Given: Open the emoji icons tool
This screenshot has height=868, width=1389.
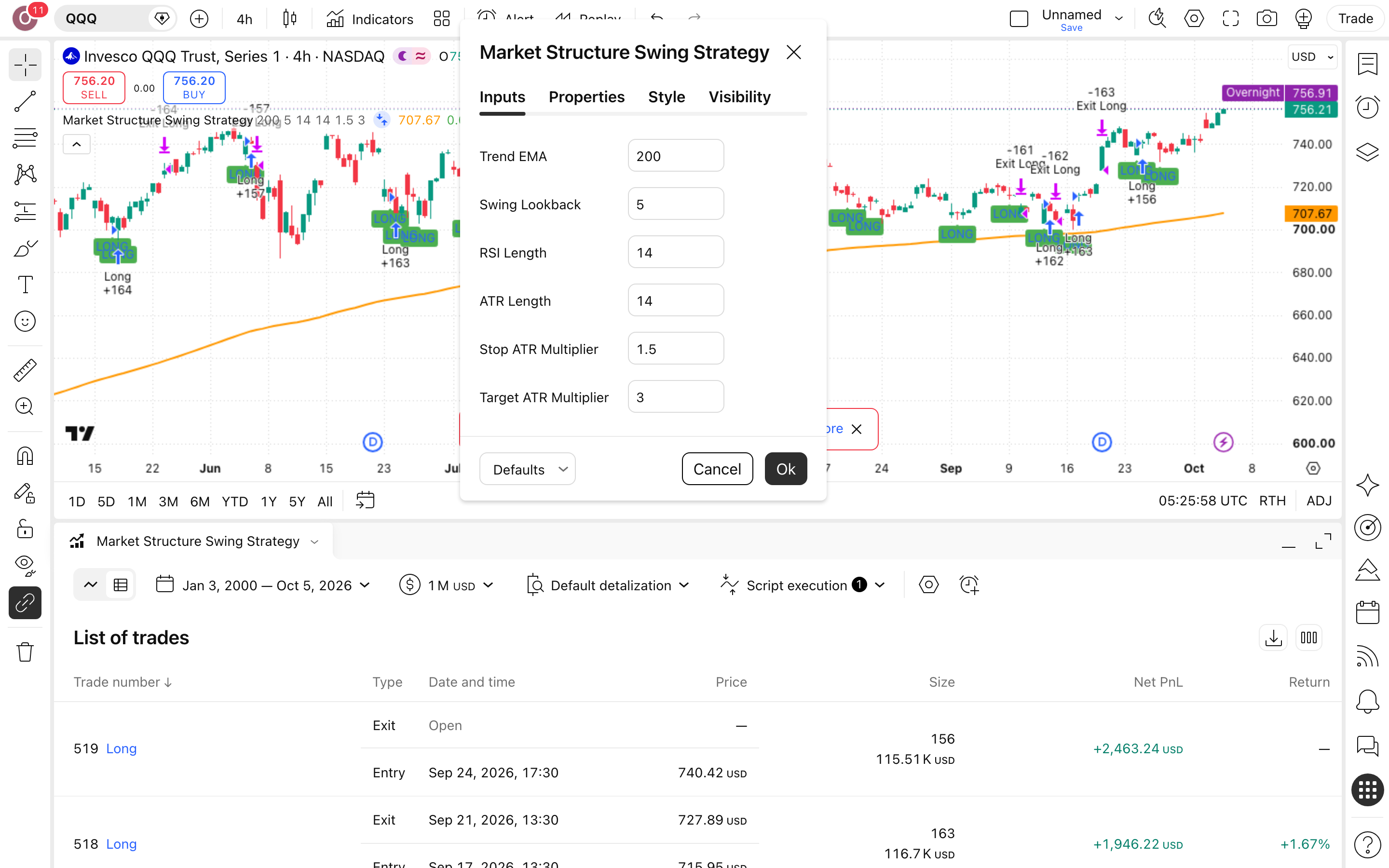Looking at the screenshot, I should click(25, 322).
